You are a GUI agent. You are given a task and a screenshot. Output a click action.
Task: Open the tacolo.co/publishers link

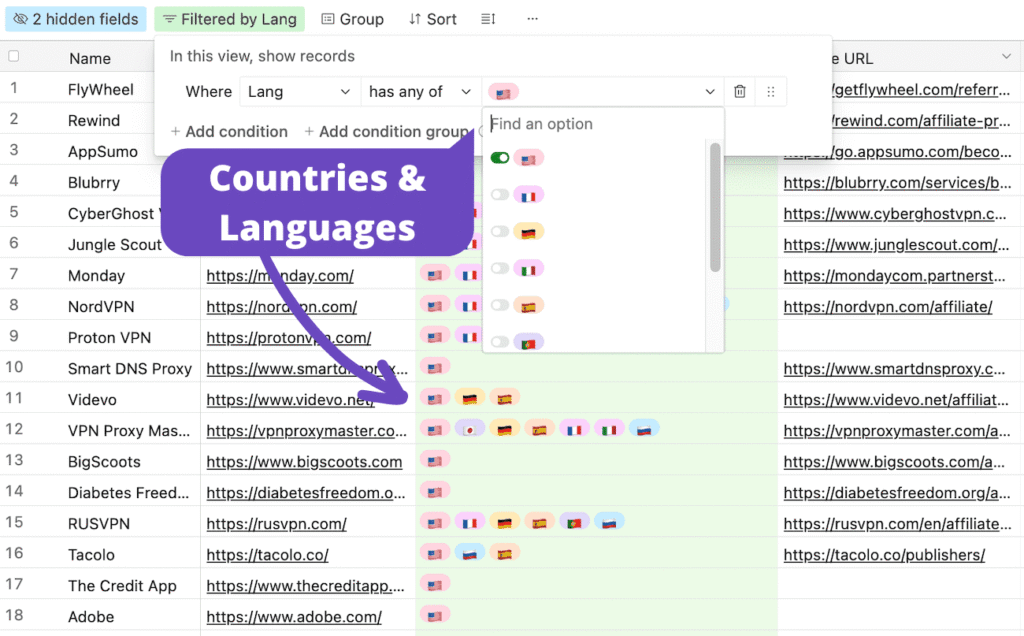click(x=884, y=554)
